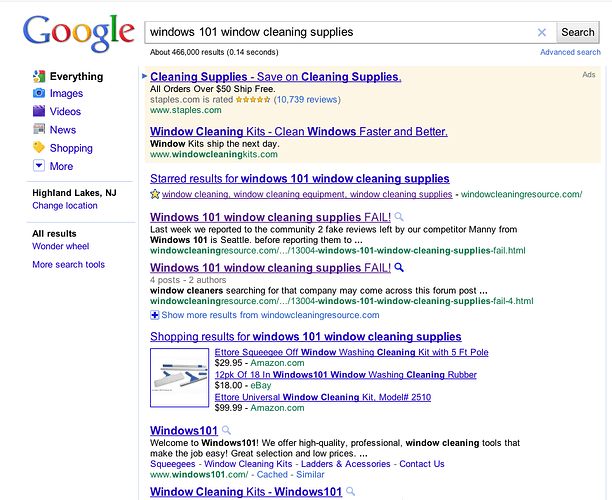Open Contact Us sitelink

point(422,464)
